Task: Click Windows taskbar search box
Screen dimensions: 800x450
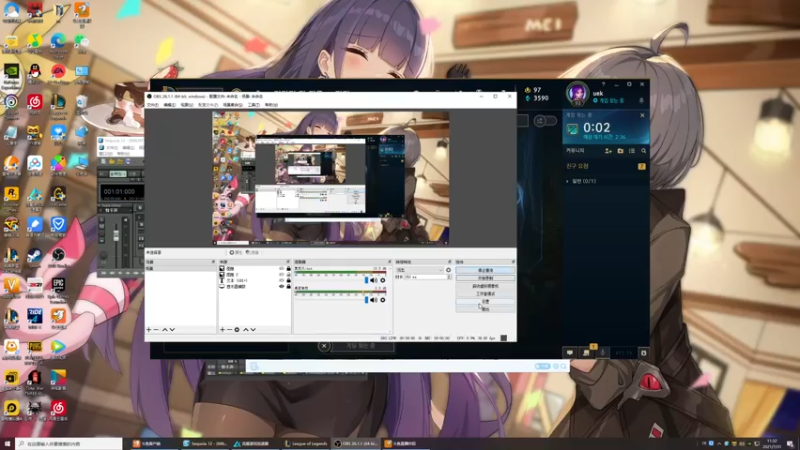Action: [69, 444]
